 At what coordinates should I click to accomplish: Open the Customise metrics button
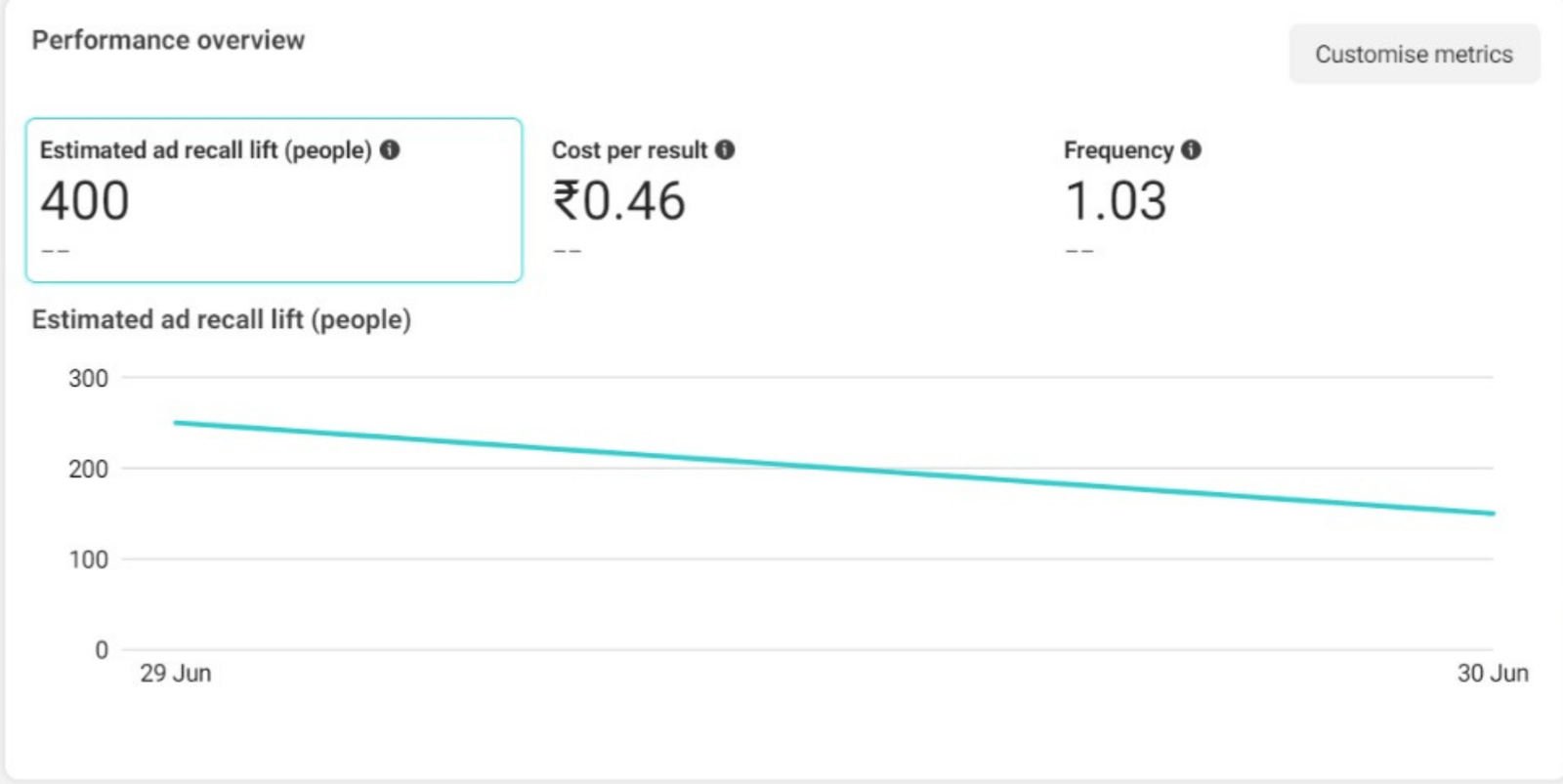pyautogui.click(x=1414, y=55)
